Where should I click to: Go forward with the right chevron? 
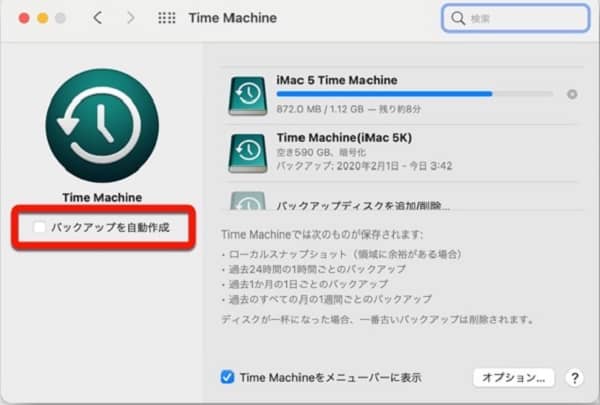pyautogui.click(x=130, y=18)
